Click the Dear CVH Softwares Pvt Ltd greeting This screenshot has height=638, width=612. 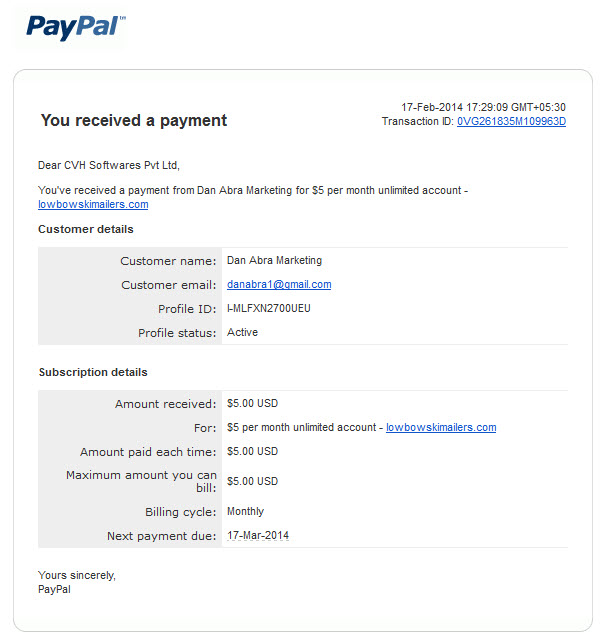tap(109, 165)
